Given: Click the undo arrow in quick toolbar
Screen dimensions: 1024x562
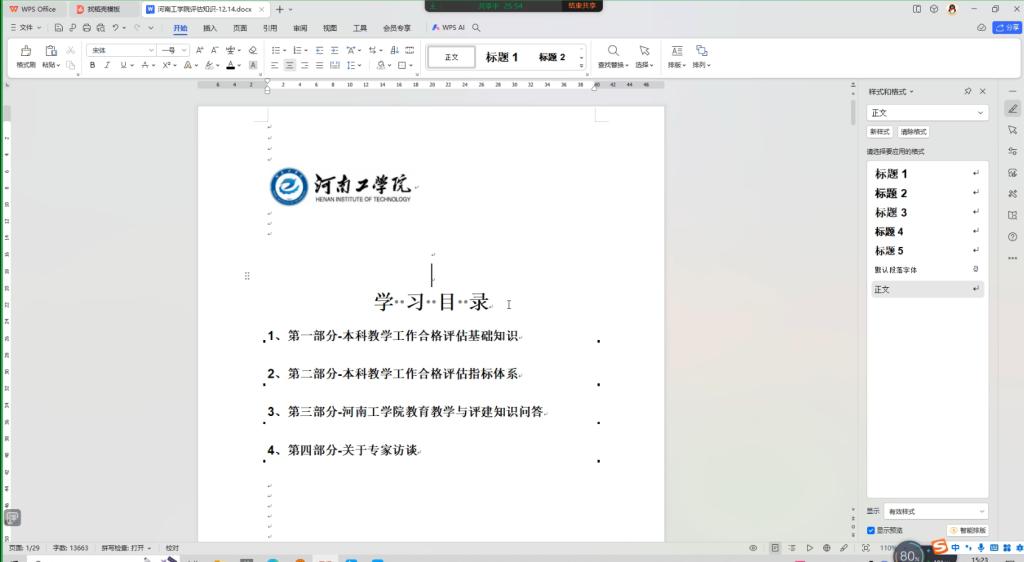Looking at the screenshot, I should pyautogui.click(x=115, y=28).
